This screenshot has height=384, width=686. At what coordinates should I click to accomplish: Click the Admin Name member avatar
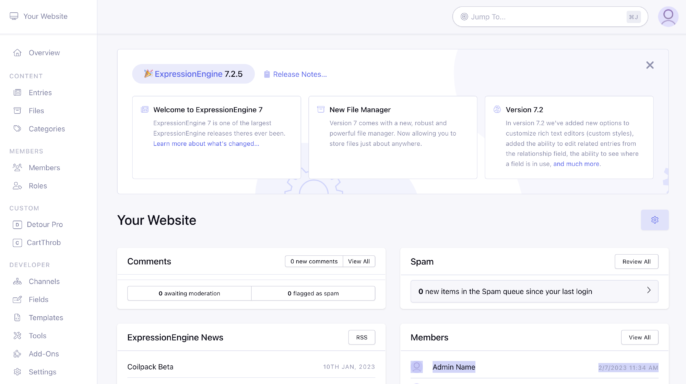pos(416,367)
